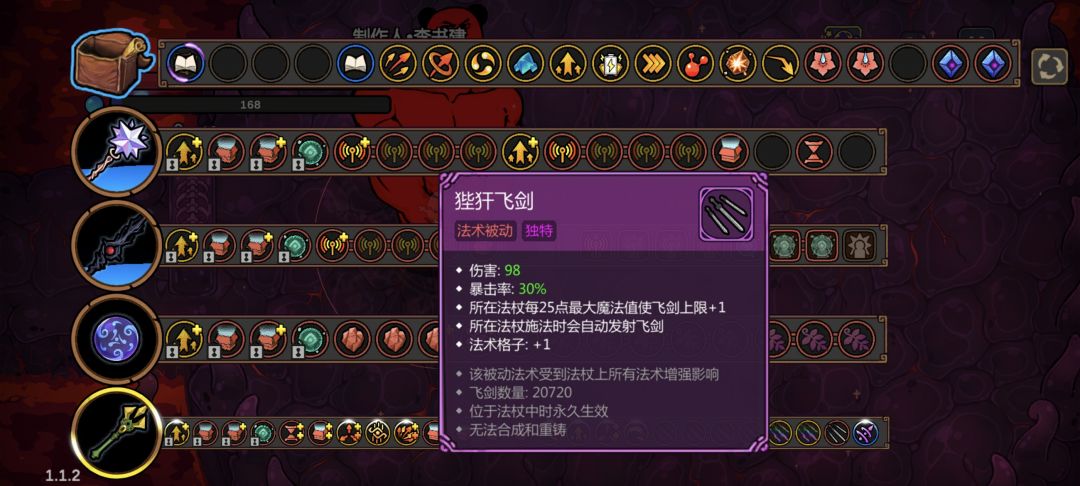This screenshot has height=486, width=1080.
Task: Select the blue swirling orb wand
Action: (116, 339)
